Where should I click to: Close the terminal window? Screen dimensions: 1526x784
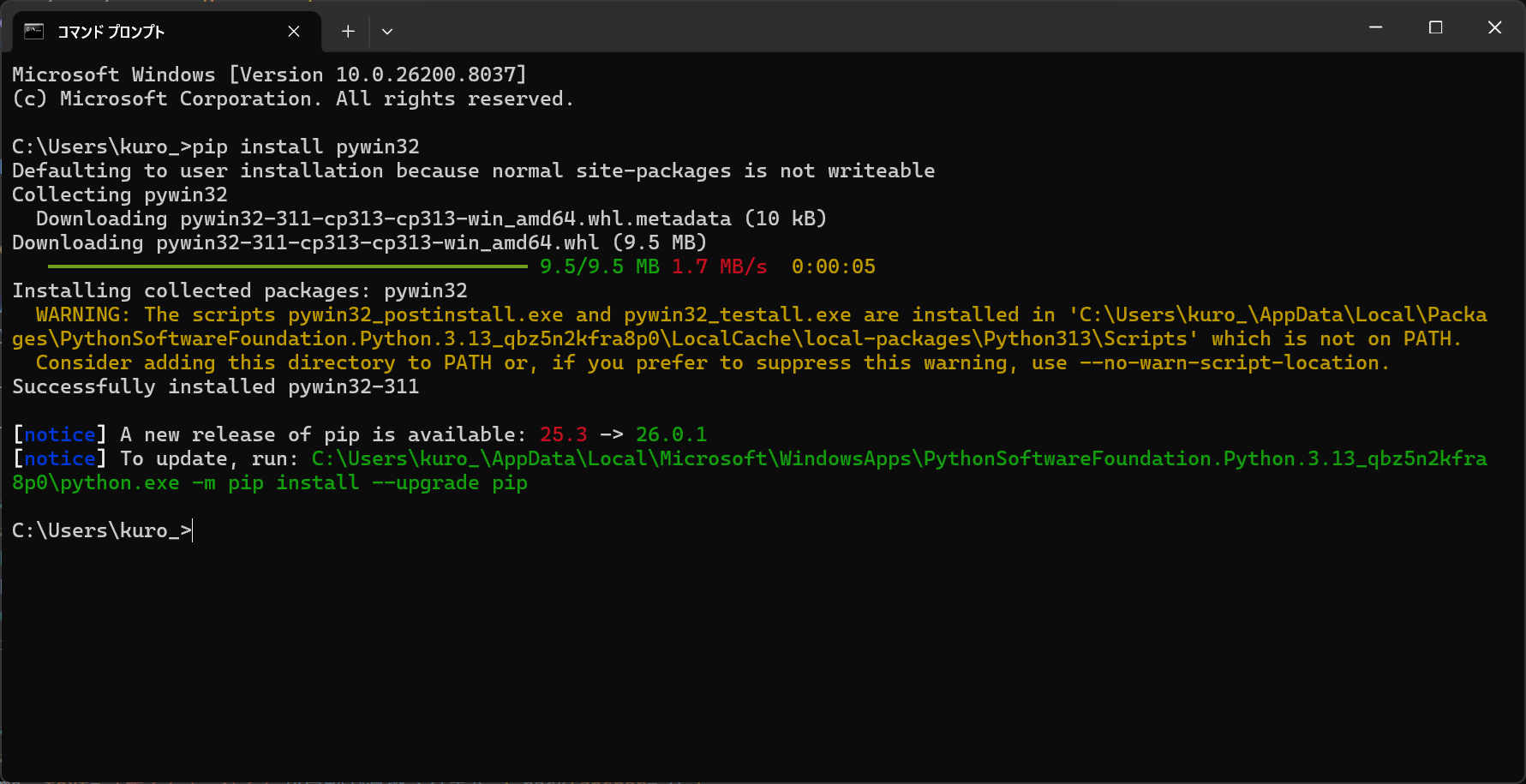pyautogui.click(x=1495, y=27)
